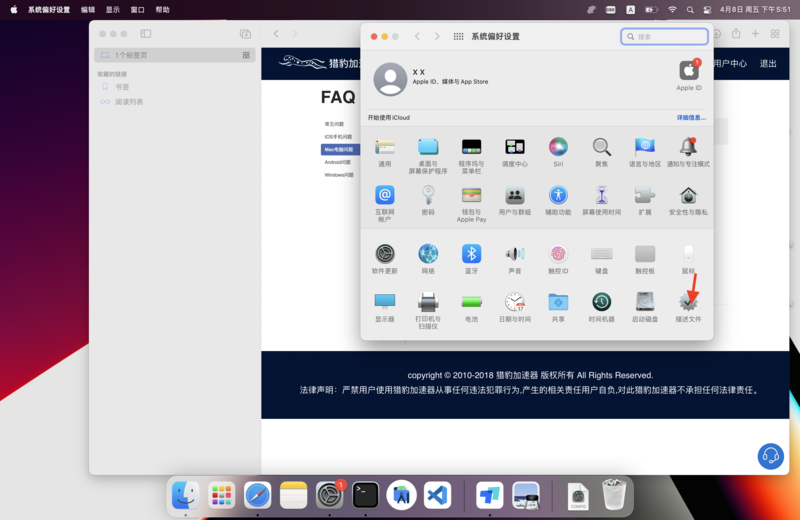Viewport: 800px width, 520px height.
Task: Click the Safari tab overview grid icon
Action: (775, 34)
